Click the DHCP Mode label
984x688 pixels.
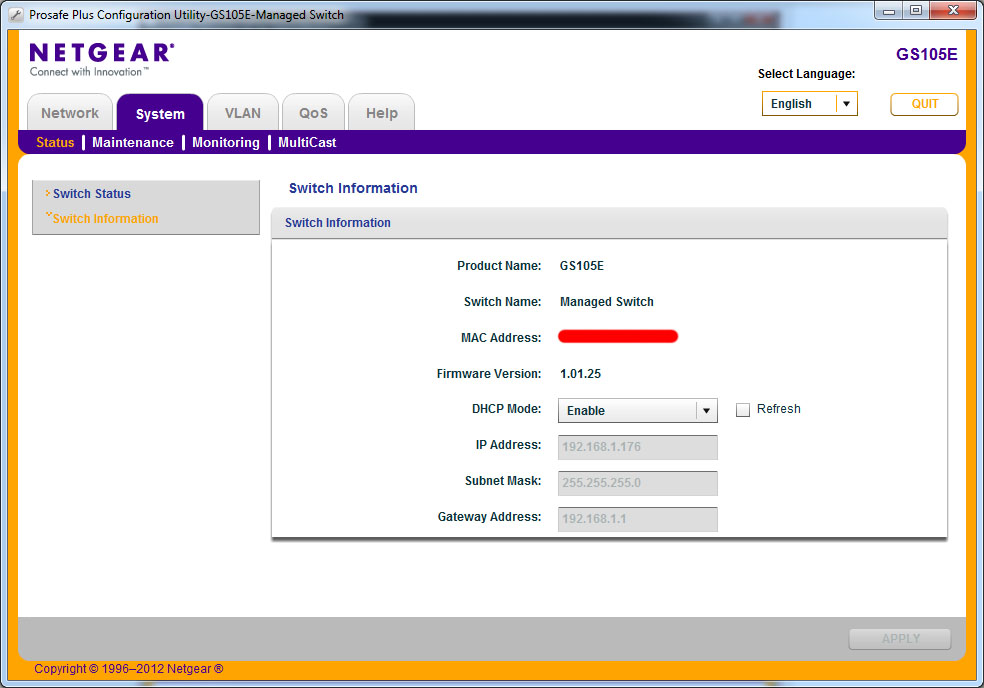(x=506, y=409)
